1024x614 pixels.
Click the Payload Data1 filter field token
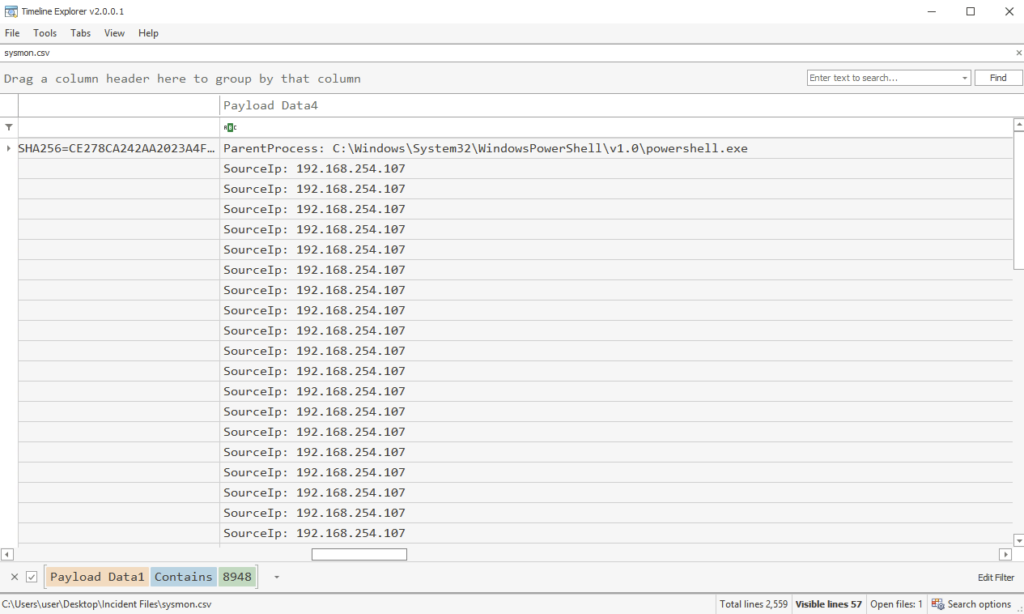point(97,577)
